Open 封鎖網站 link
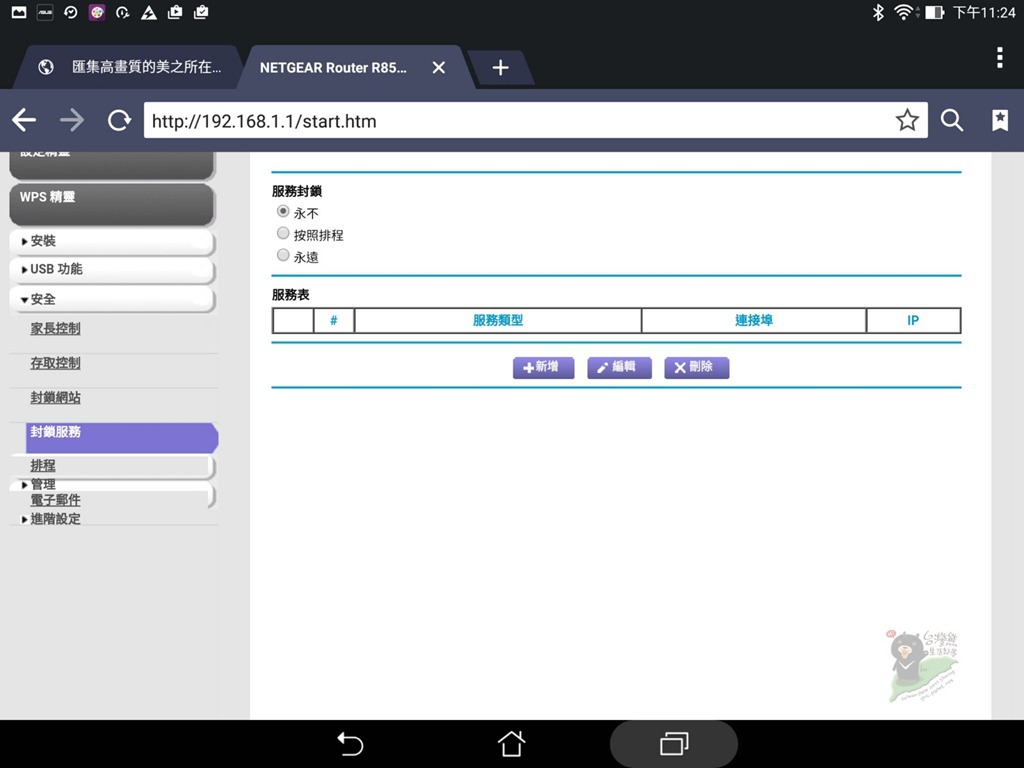 pyautogui.click(x=56, y=398)
